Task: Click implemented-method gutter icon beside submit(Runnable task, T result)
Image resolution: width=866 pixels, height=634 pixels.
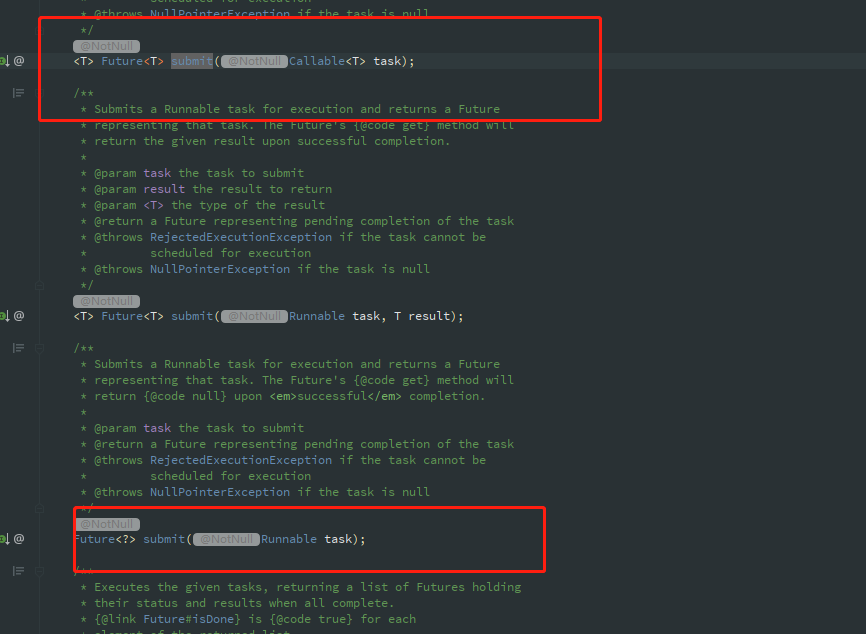Action: [x=4, y=316]
